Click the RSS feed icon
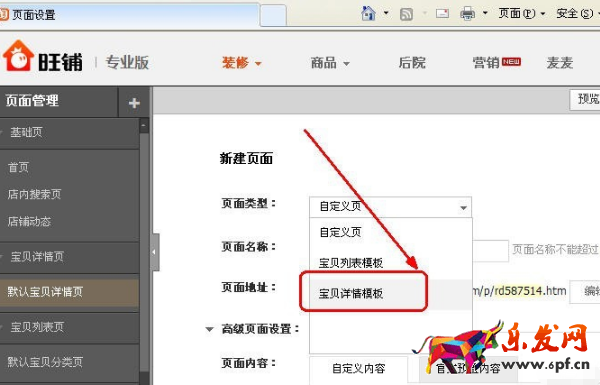The width and height of the screenshot is (600, 385). [x=406, y=15]
